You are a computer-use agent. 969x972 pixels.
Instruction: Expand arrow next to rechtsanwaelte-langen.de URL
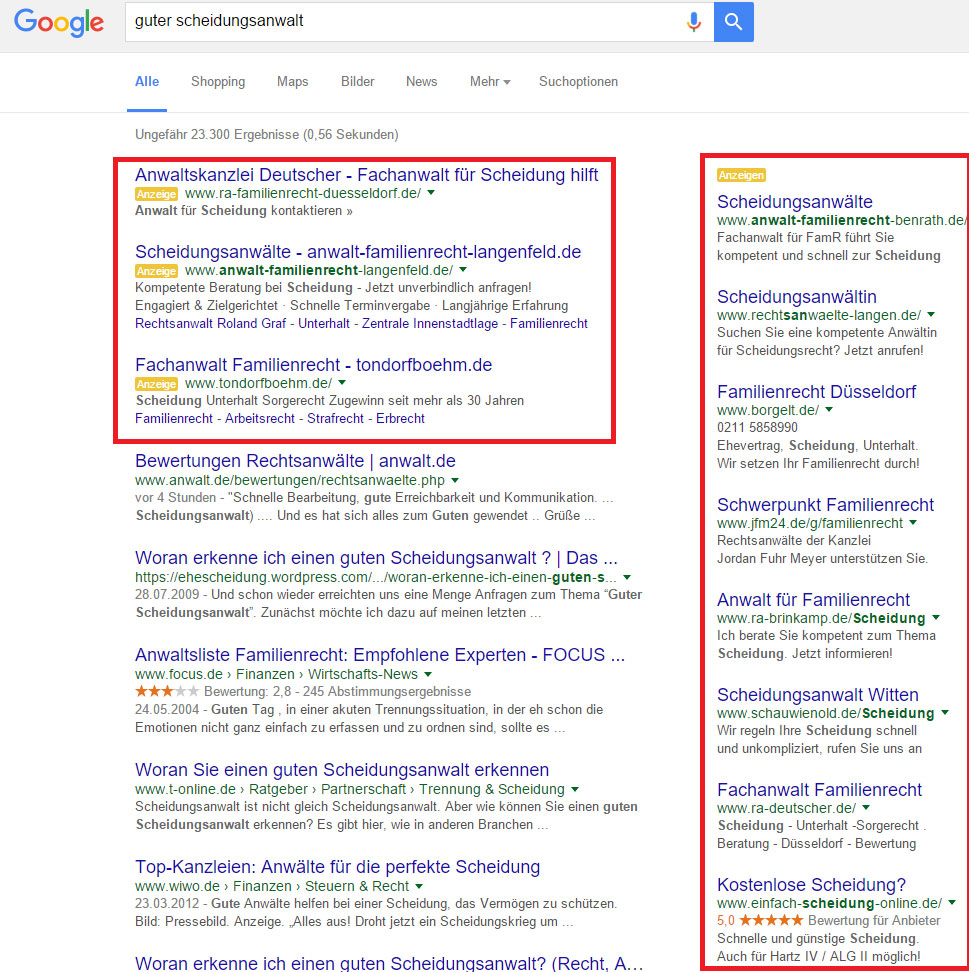(931, 314)
